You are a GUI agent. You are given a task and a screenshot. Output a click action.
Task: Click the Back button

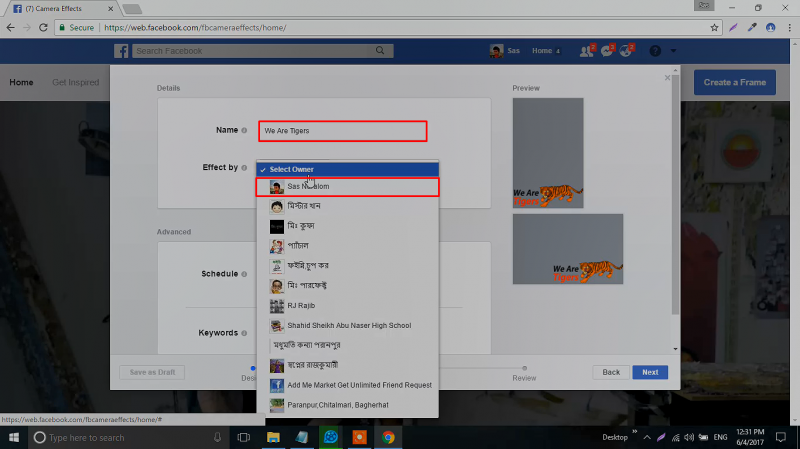[611, 372]
